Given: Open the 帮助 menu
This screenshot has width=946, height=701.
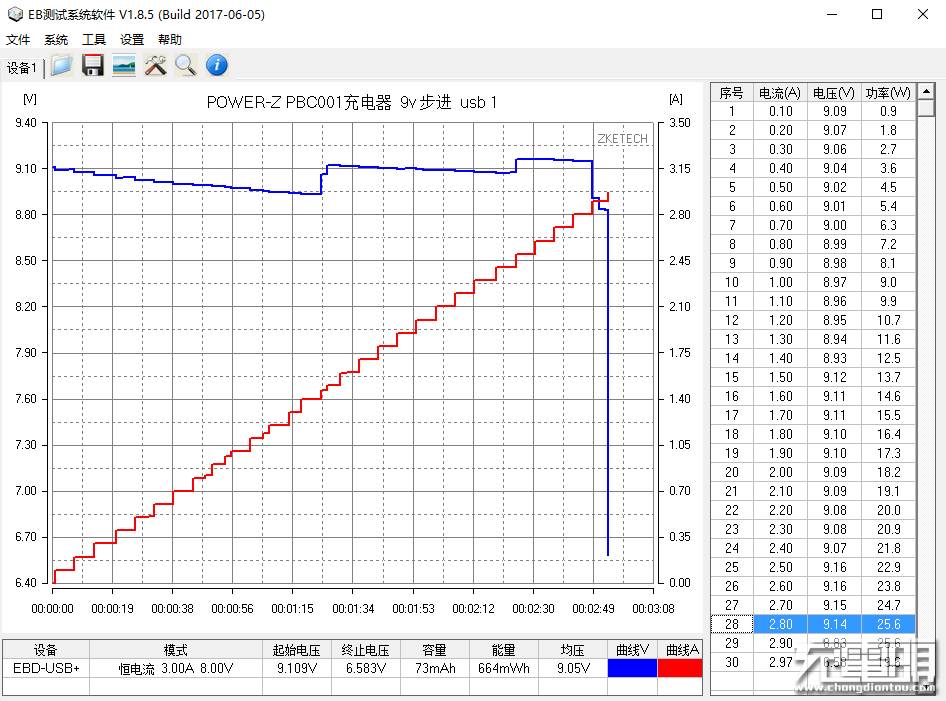Looking at the screenshot, I should [x=170, y=40].
